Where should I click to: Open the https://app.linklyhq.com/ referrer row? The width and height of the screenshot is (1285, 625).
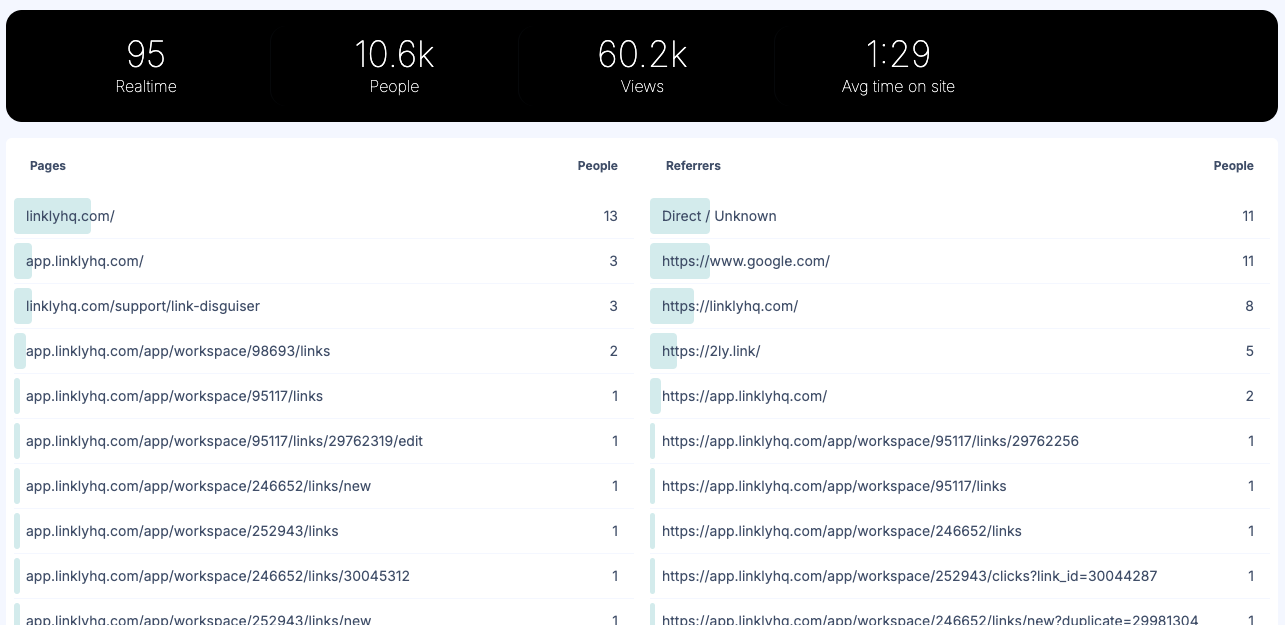745,396
